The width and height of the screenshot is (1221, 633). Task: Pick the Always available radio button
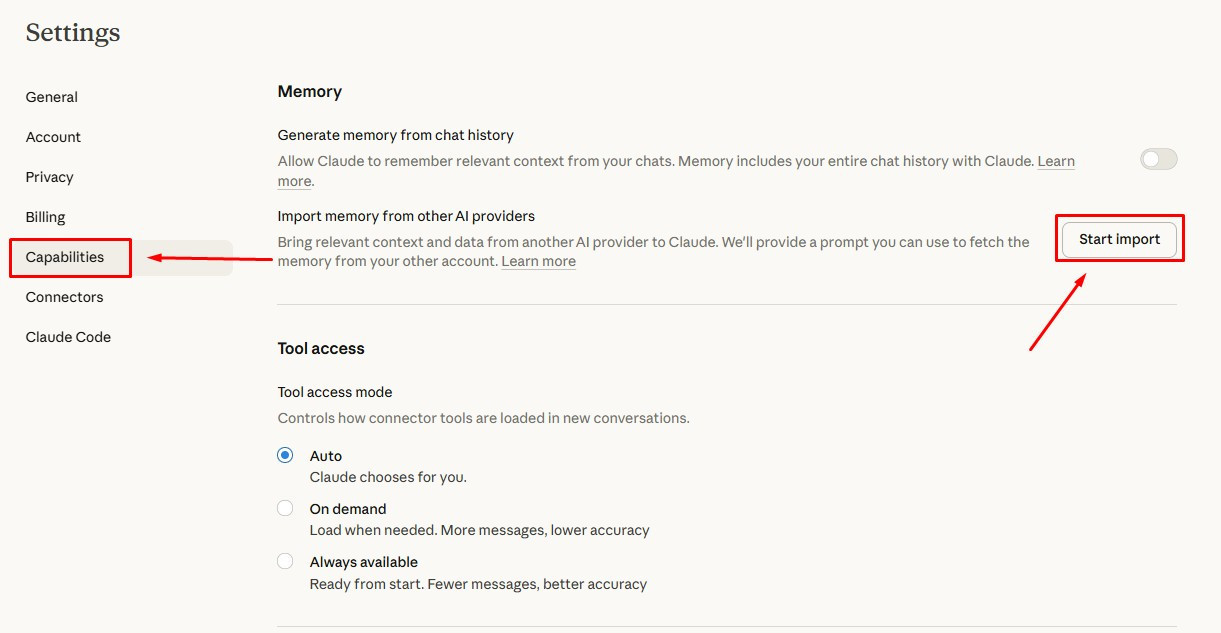click(286, 561)
